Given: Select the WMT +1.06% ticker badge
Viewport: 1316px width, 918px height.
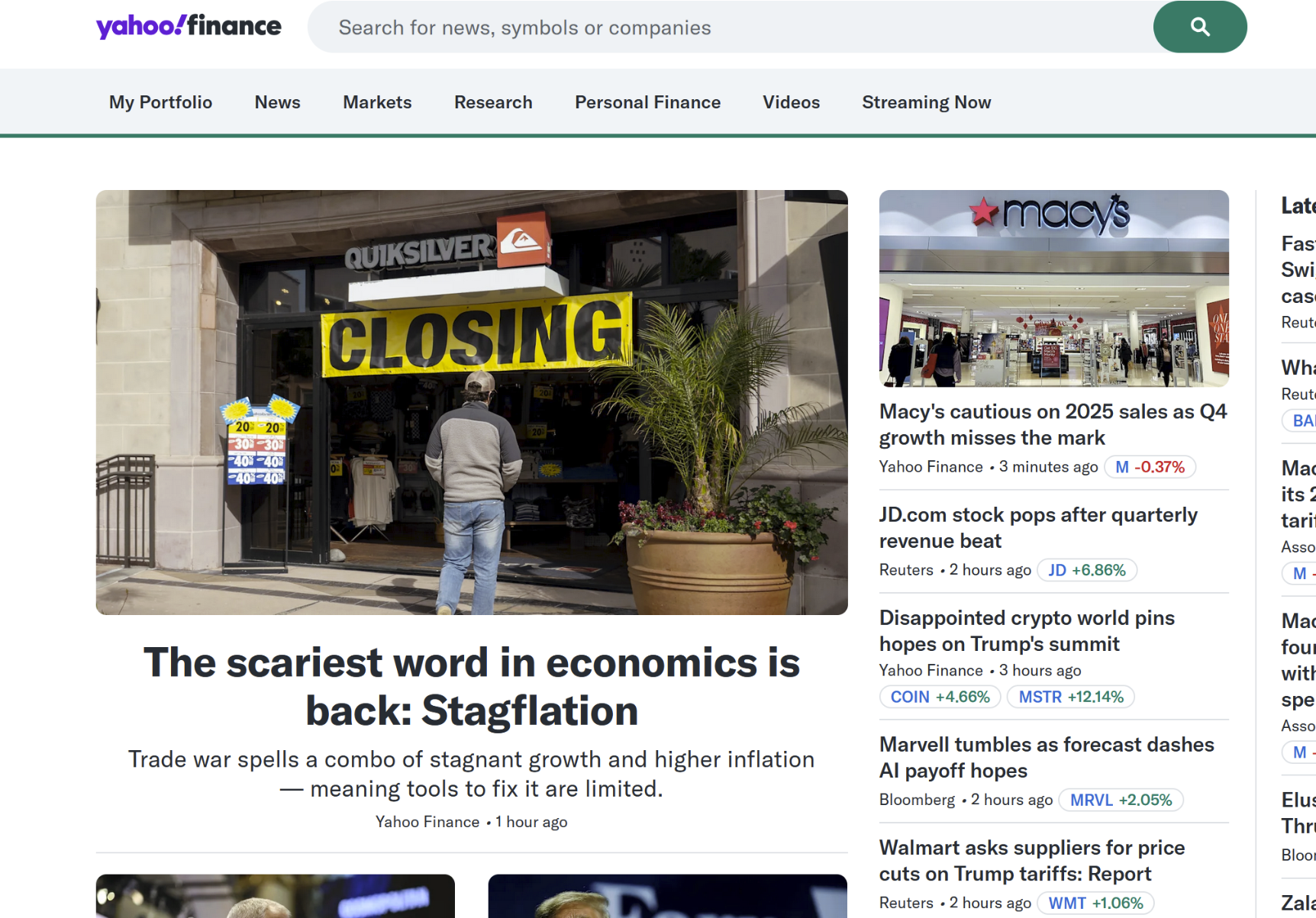Looking at the screenshot, I should point(1096,903).
